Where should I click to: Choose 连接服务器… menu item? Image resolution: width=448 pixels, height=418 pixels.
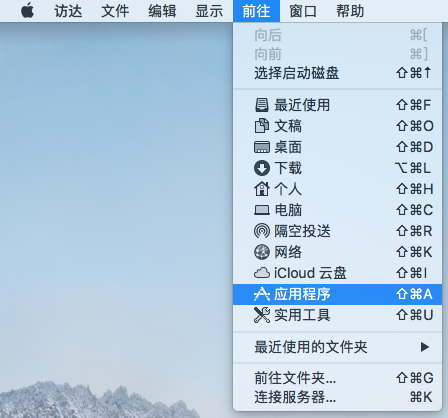pos(337,397)
